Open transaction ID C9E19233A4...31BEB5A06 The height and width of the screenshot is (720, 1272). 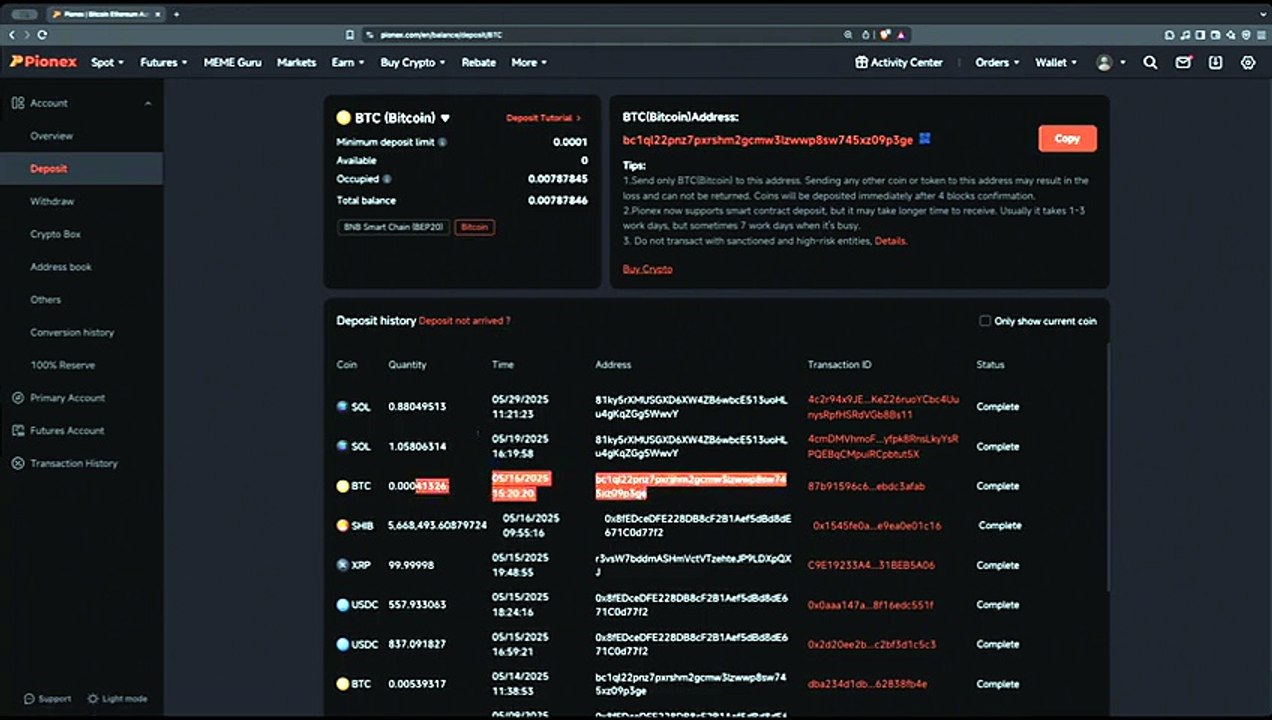[871, 565]
